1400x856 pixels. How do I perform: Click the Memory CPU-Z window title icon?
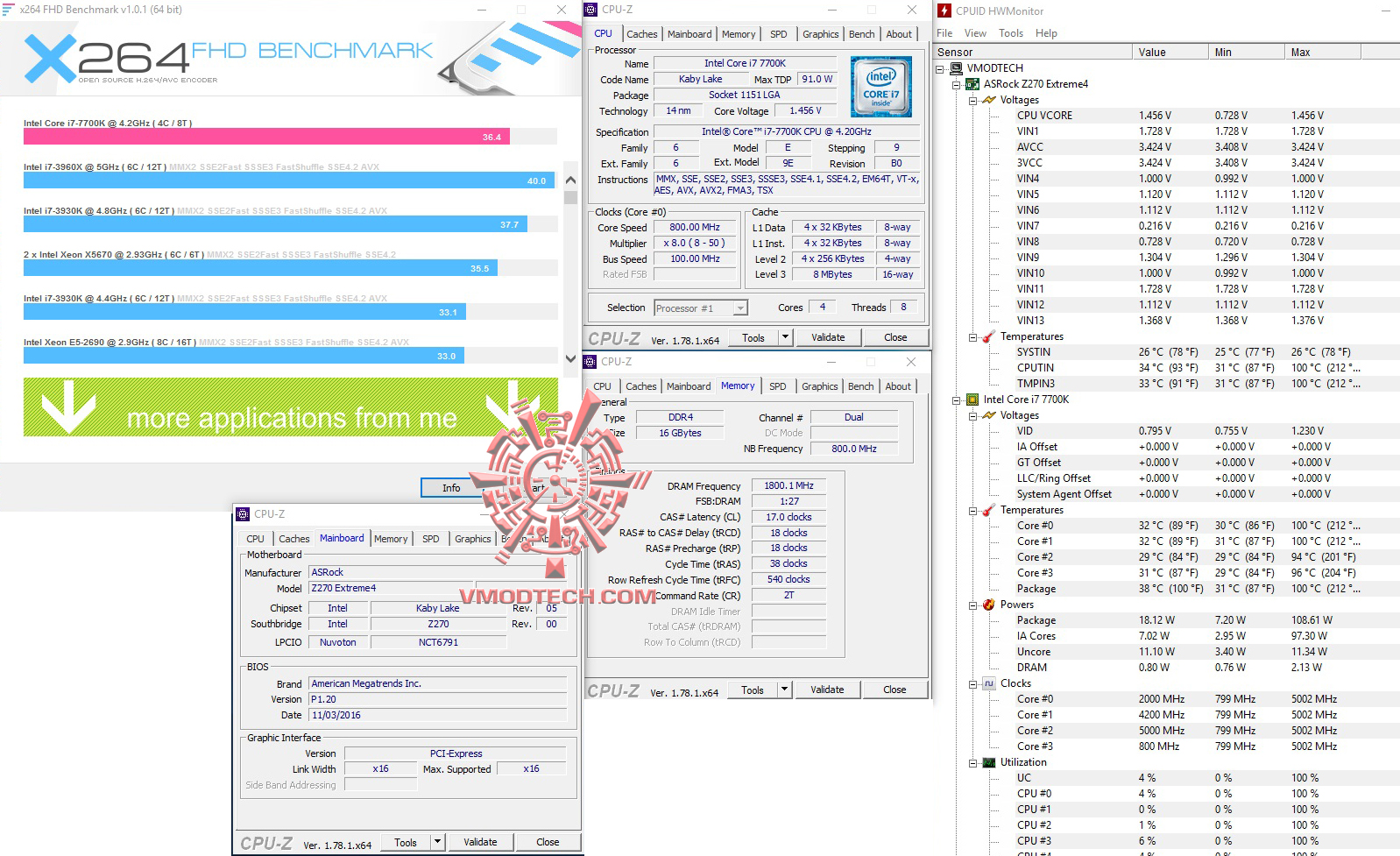[590, 361]
